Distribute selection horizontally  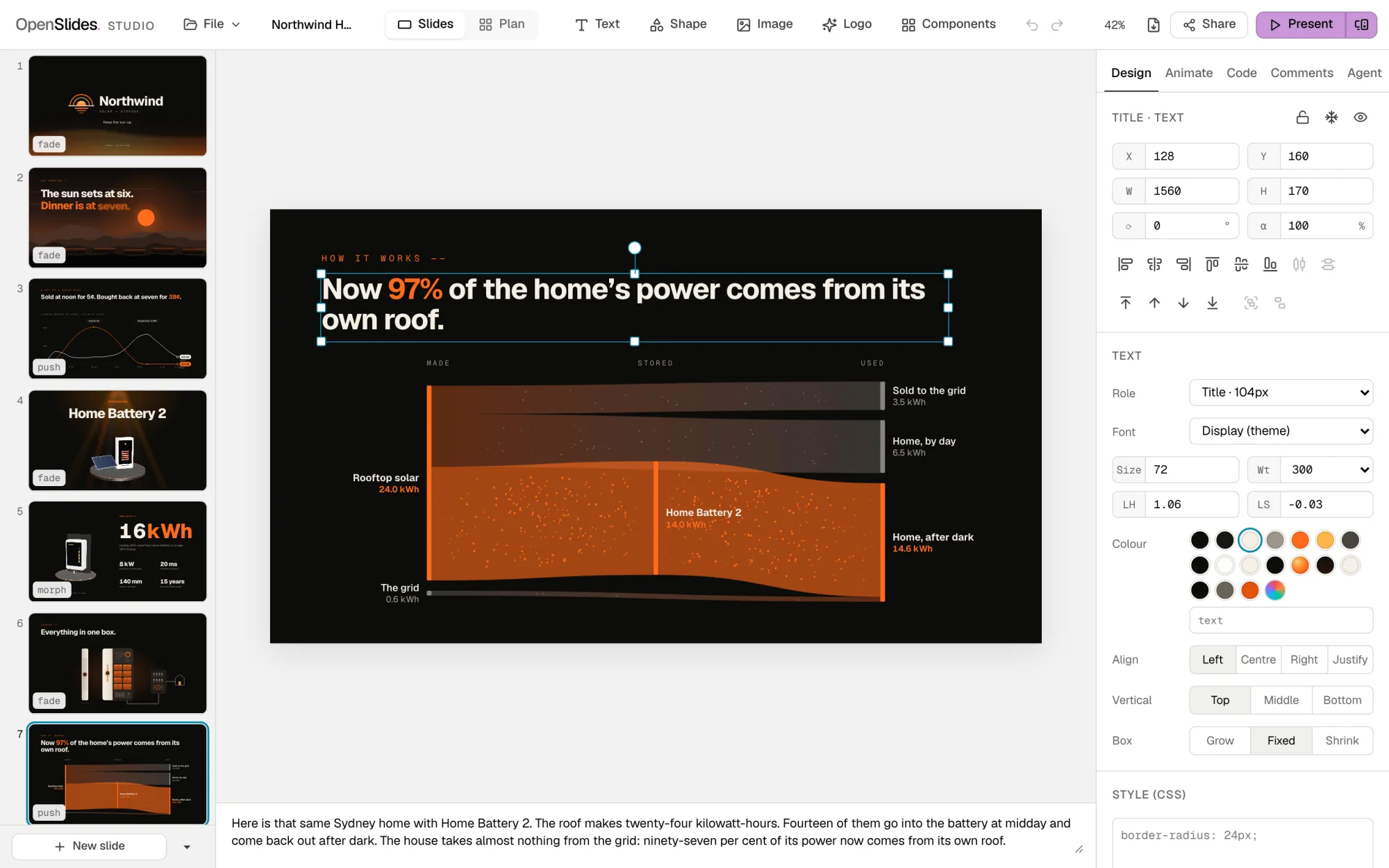click(1299, 264)
